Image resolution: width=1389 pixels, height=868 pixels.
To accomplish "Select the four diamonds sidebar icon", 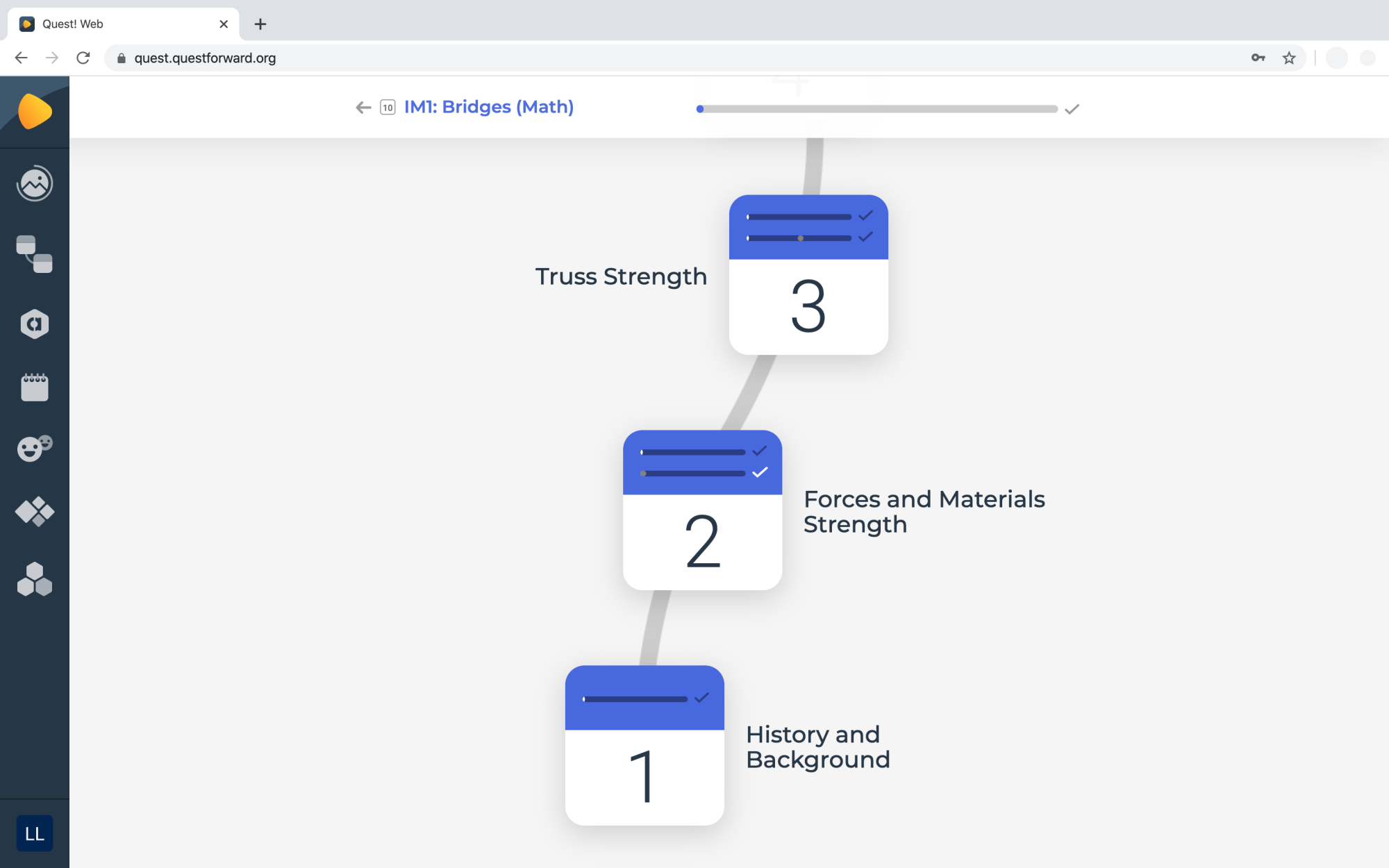I will click(35, 512).
